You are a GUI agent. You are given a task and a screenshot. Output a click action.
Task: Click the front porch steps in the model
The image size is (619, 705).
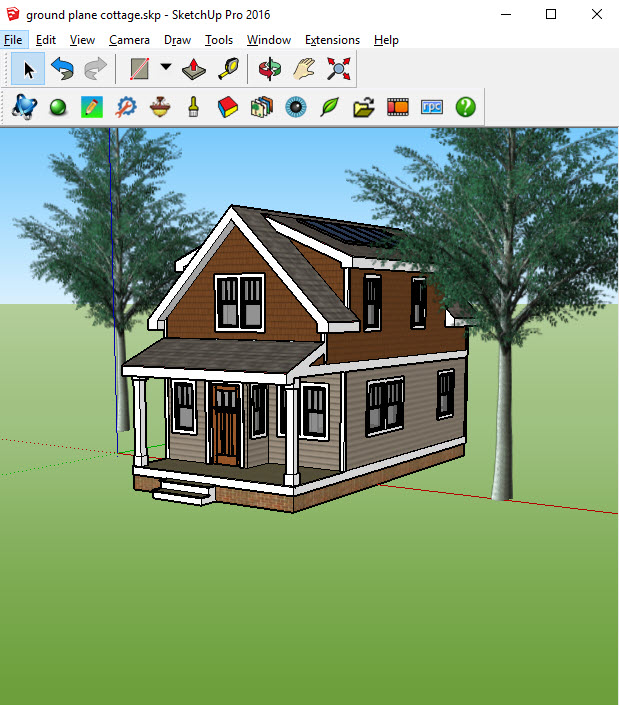tap(184, 491)
